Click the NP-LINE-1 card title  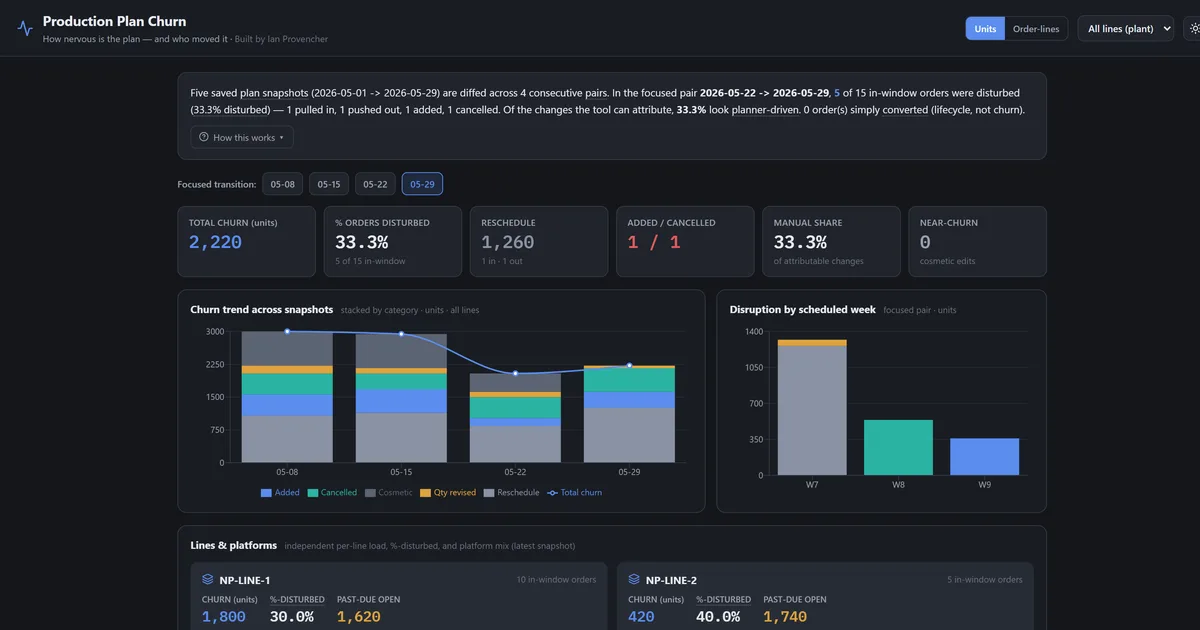pyautogui.click(x=245, y=580)
